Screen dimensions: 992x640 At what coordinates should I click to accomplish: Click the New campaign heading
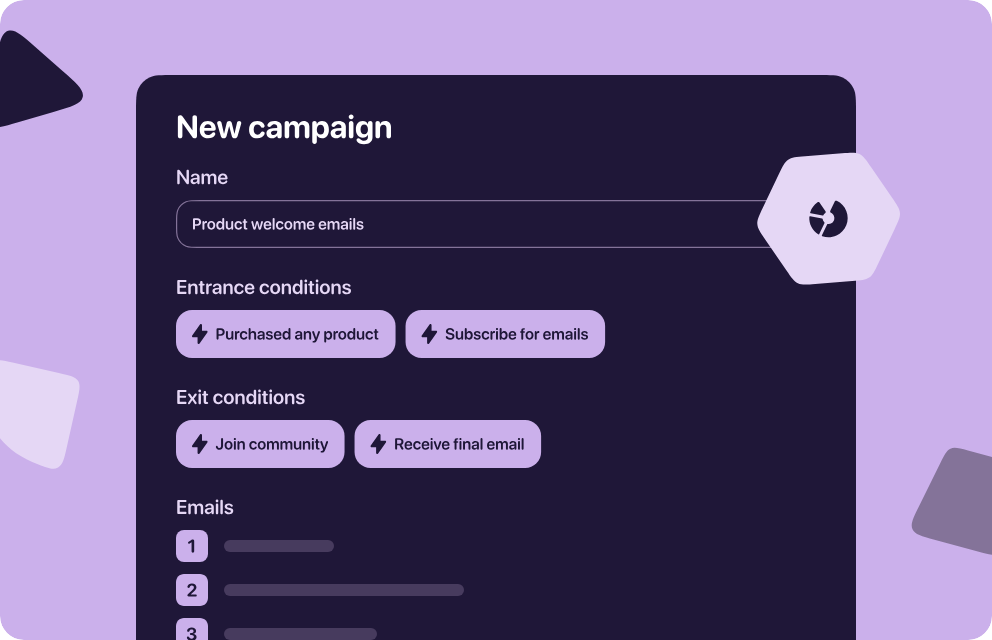point(284,128)
